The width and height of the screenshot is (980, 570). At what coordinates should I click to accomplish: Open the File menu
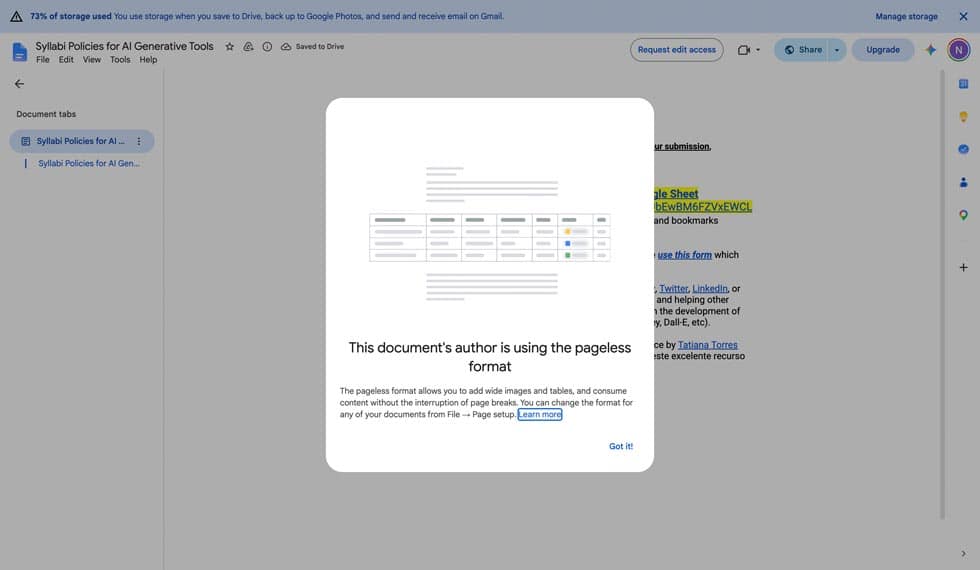pyautogui.click(x=42, y=60)
